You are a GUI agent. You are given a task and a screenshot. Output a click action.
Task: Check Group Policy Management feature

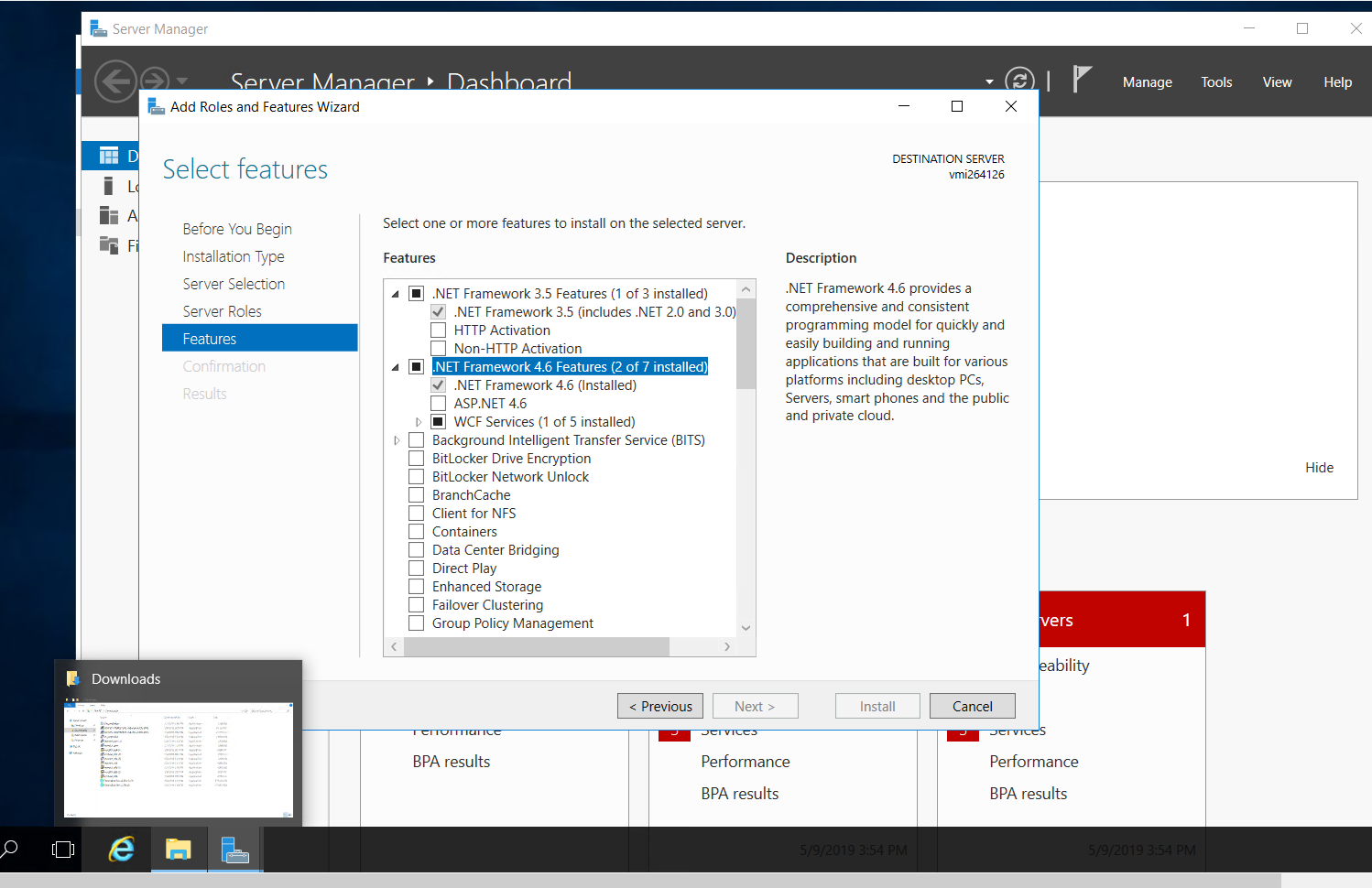click(x=416, y=623)
